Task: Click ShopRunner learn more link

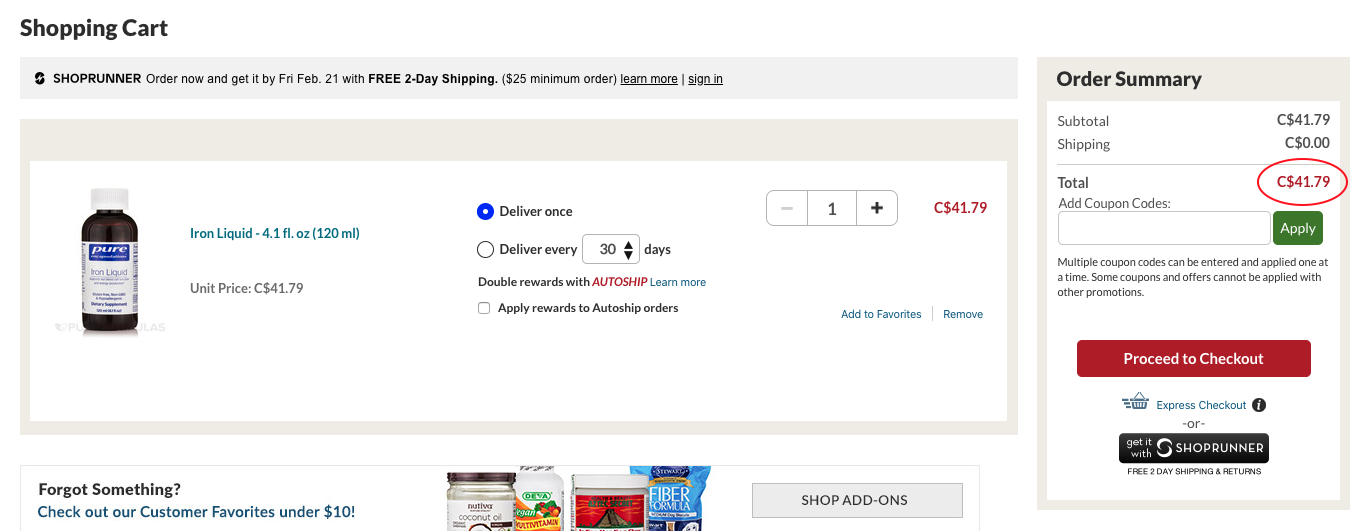Action: pos(649,79)
